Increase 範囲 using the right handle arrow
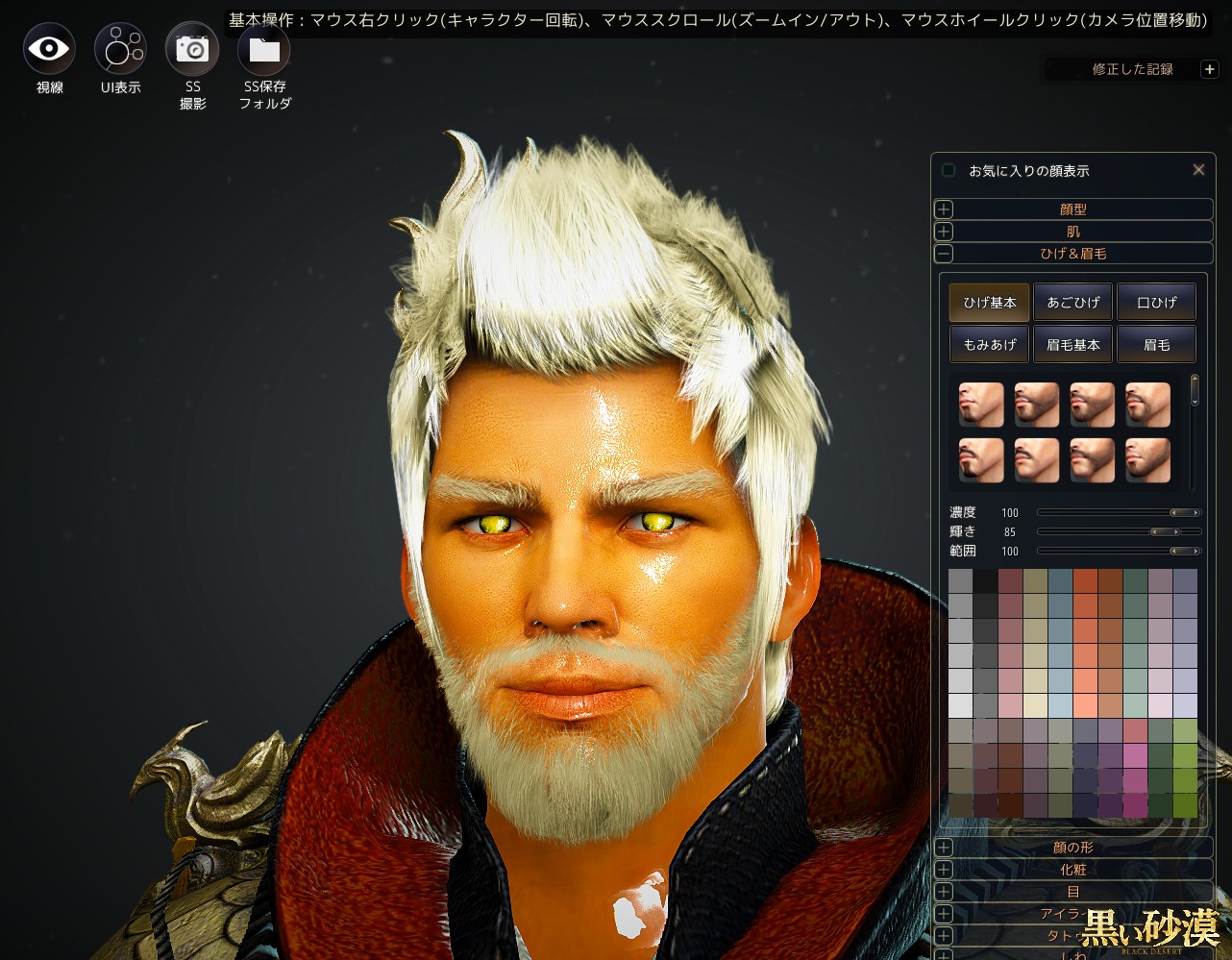The image size is (1232, 960). coord(1195,552)
